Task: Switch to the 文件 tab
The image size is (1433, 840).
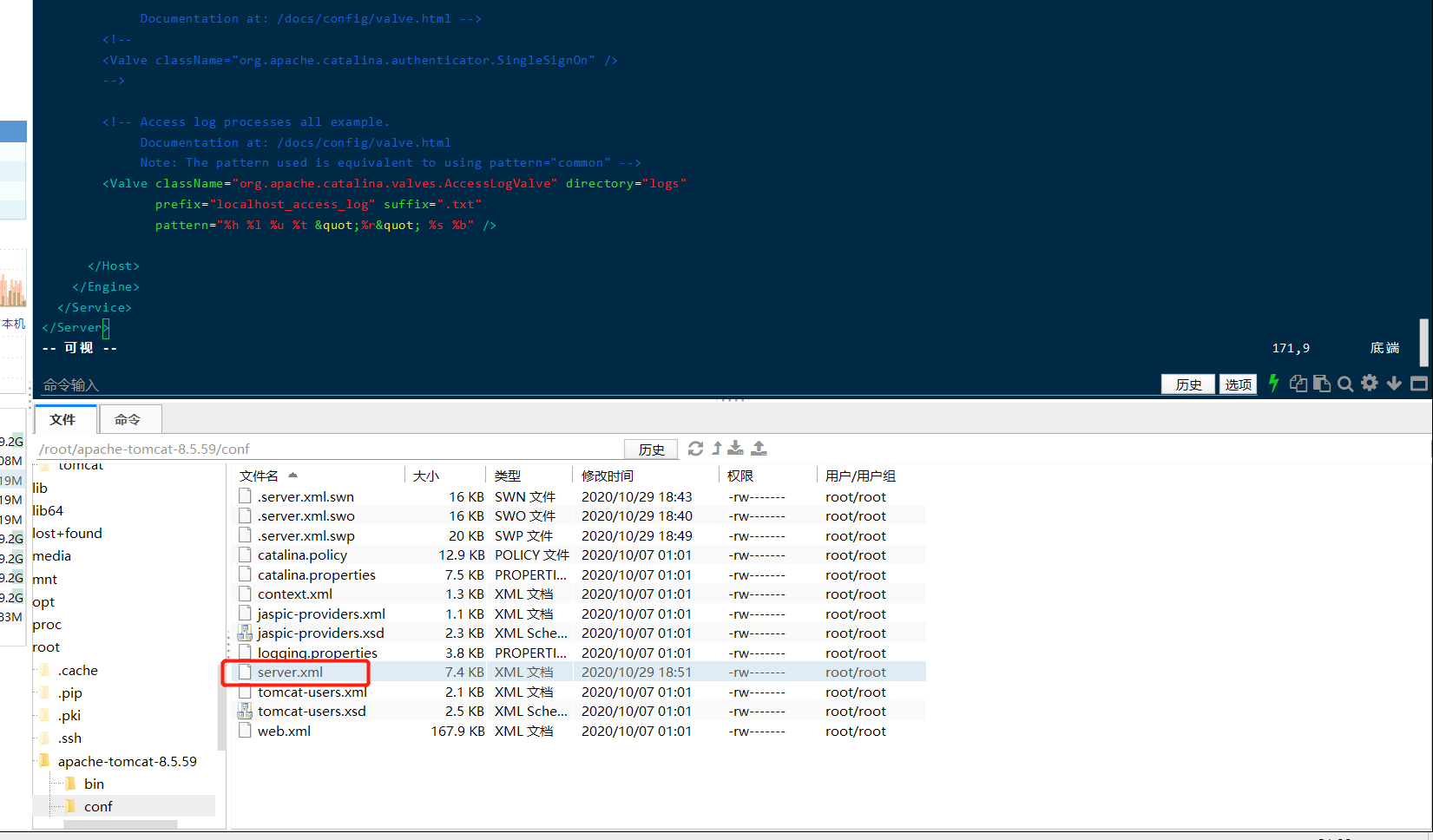Action: click(63, 419)
